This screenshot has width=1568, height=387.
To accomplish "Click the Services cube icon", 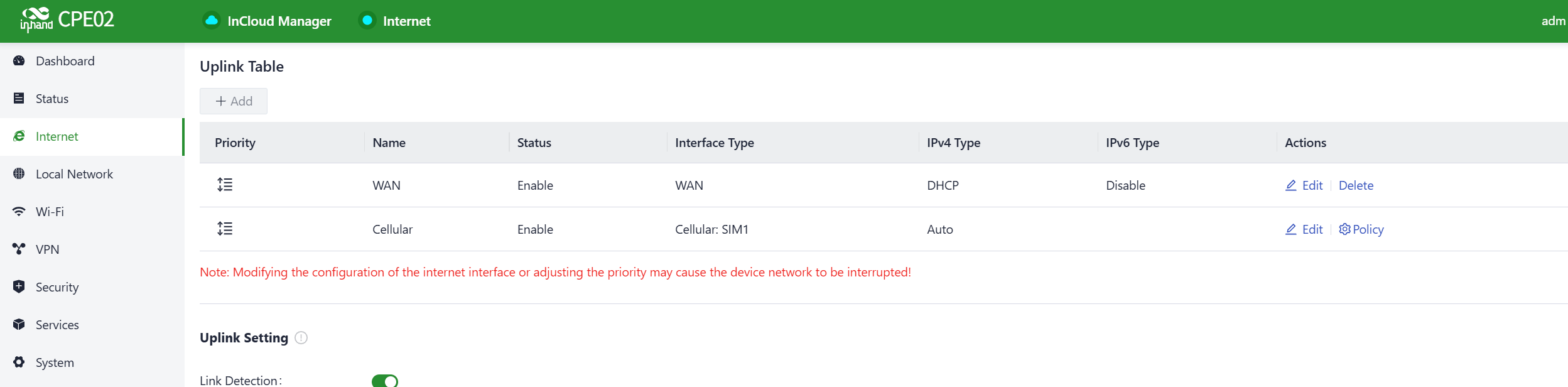I will (x=19, y=325).
